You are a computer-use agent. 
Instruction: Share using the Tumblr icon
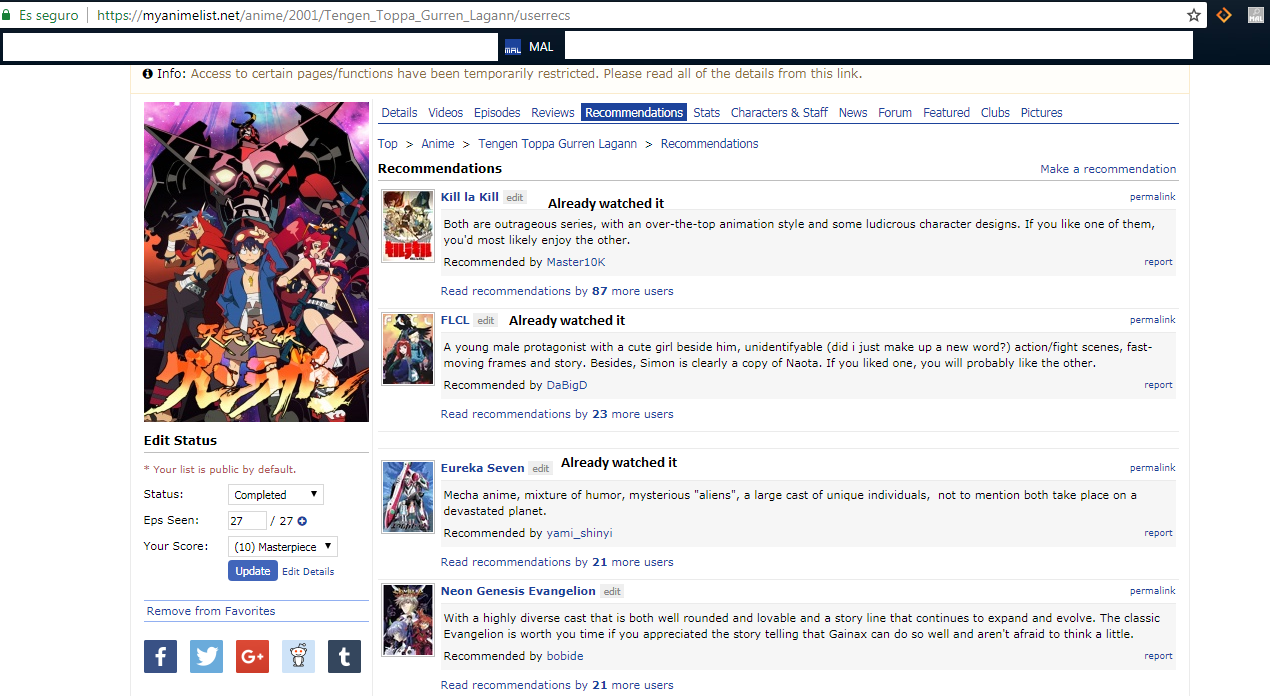tap(344, 656)
